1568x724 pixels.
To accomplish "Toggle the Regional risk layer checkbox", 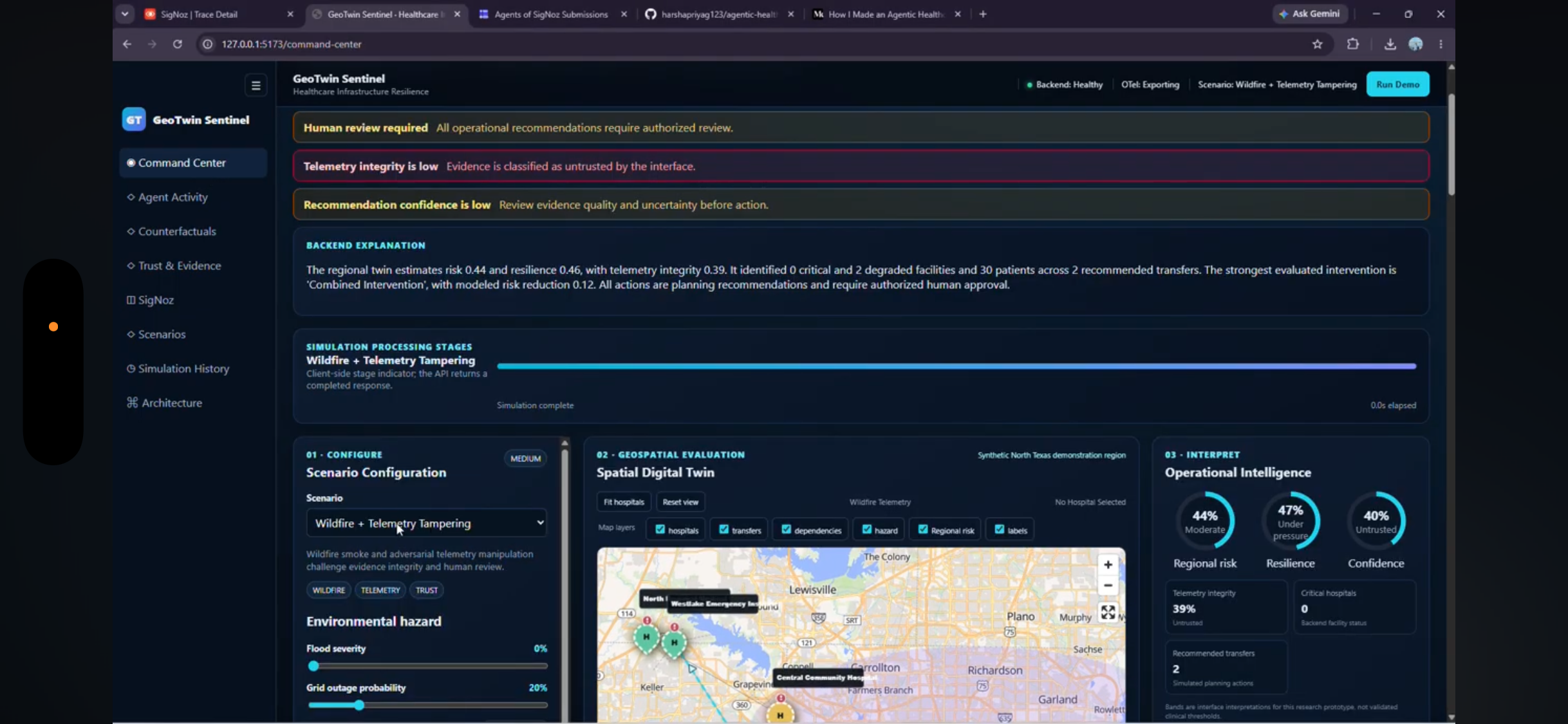I will [923, 529].
